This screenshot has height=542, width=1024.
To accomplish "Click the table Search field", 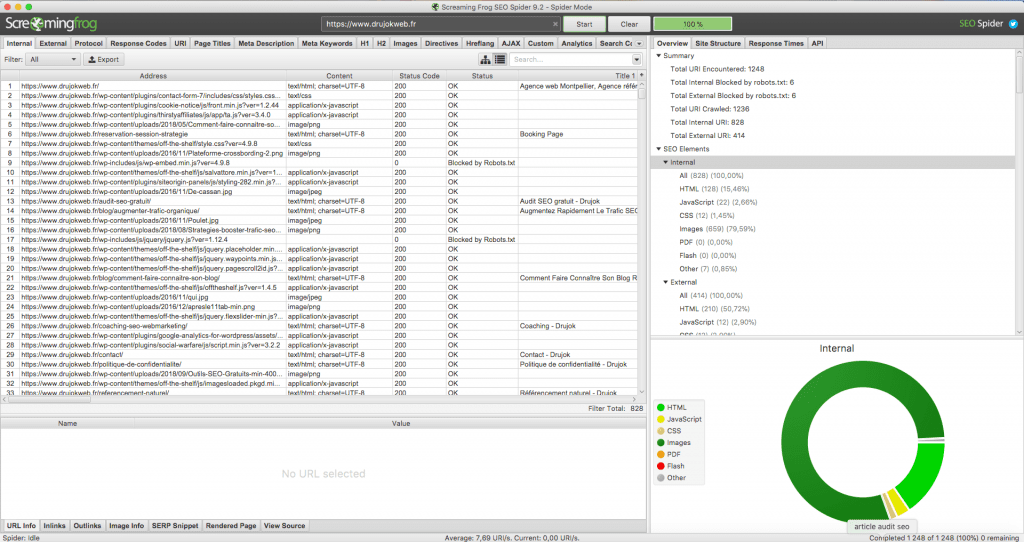I will [x=569, y=59].
